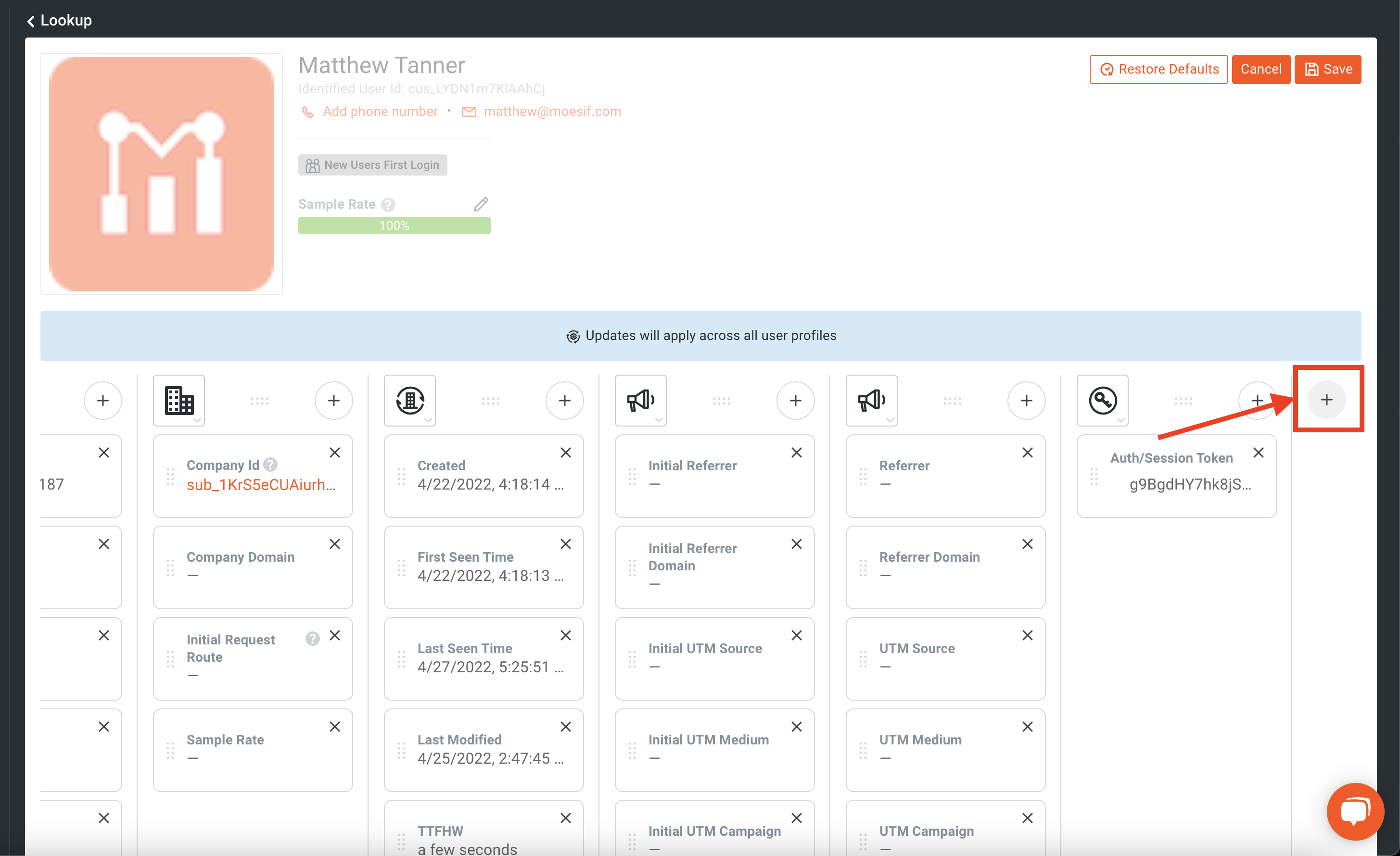Click the first megaphone column icon
The width and height of the screenshot is (1400, 856).
(640, 401)
